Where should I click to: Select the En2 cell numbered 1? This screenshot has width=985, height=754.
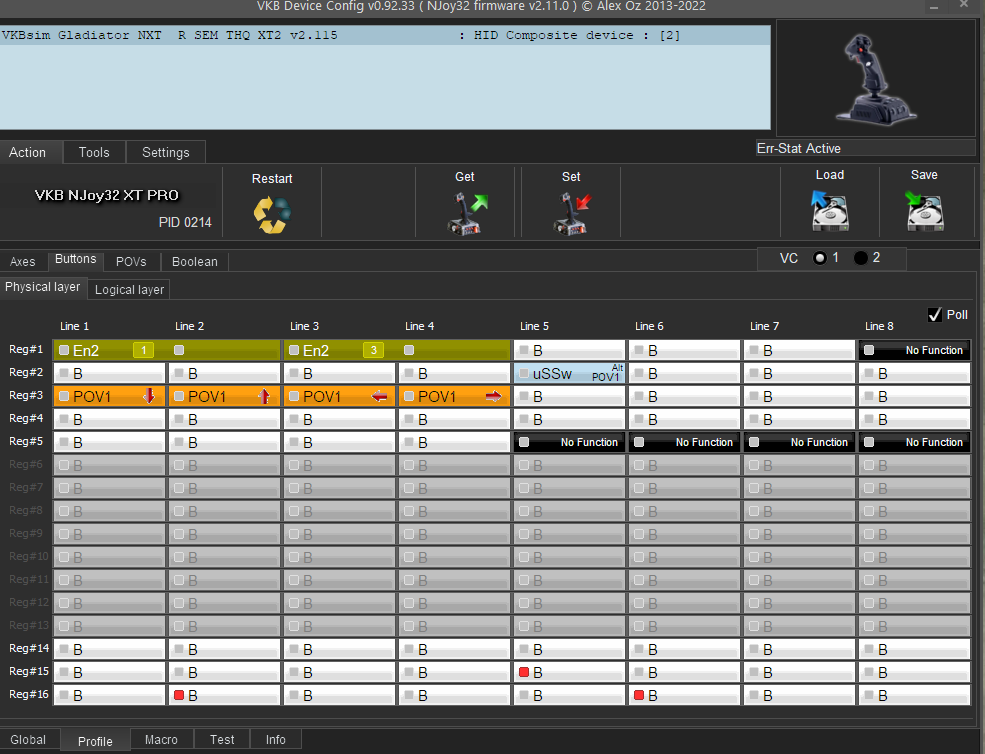pos(109,350)
